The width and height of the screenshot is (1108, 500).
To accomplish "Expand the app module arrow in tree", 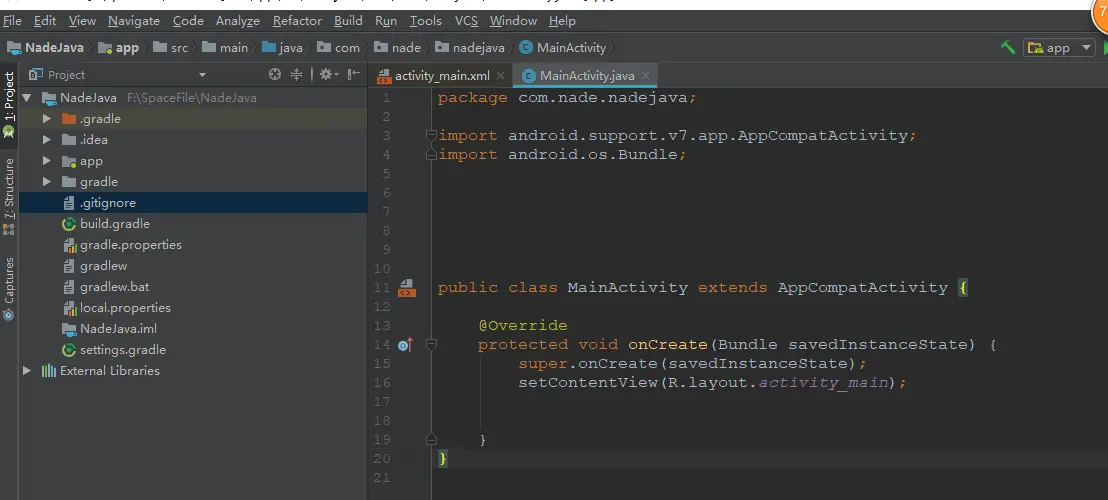I will (47, 161).
